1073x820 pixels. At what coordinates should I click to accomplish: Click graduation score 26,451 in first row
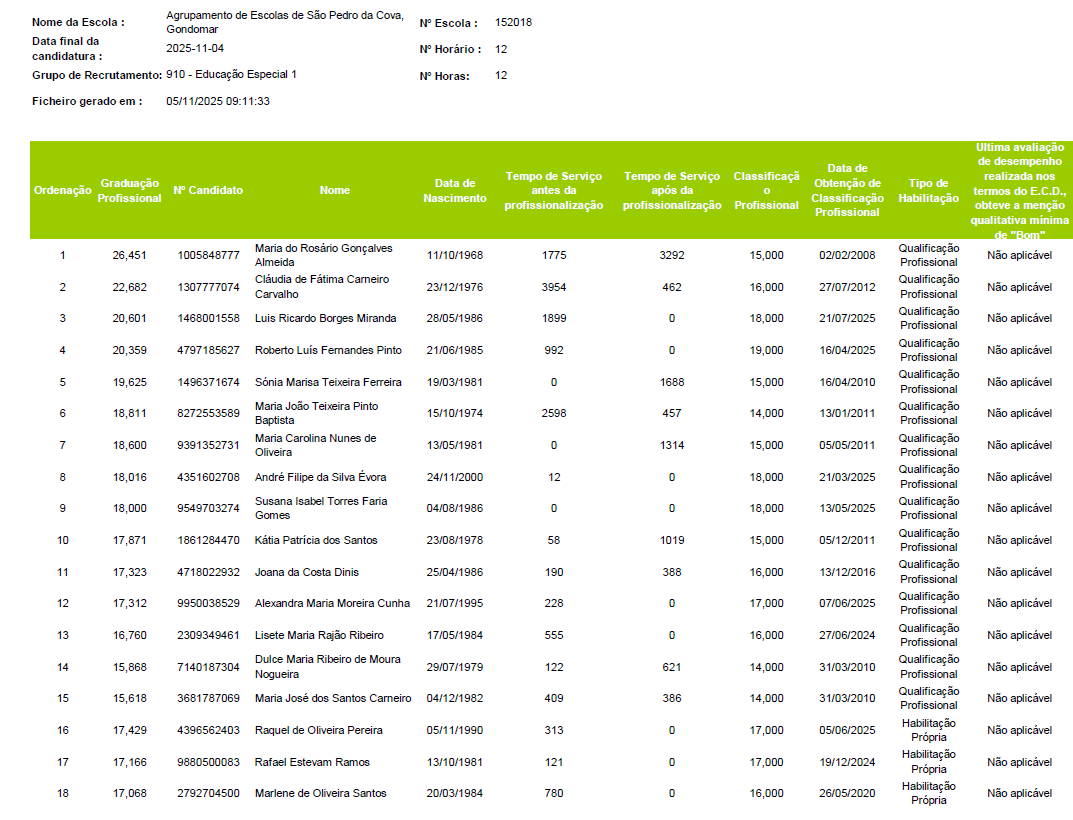pos(129,256)
